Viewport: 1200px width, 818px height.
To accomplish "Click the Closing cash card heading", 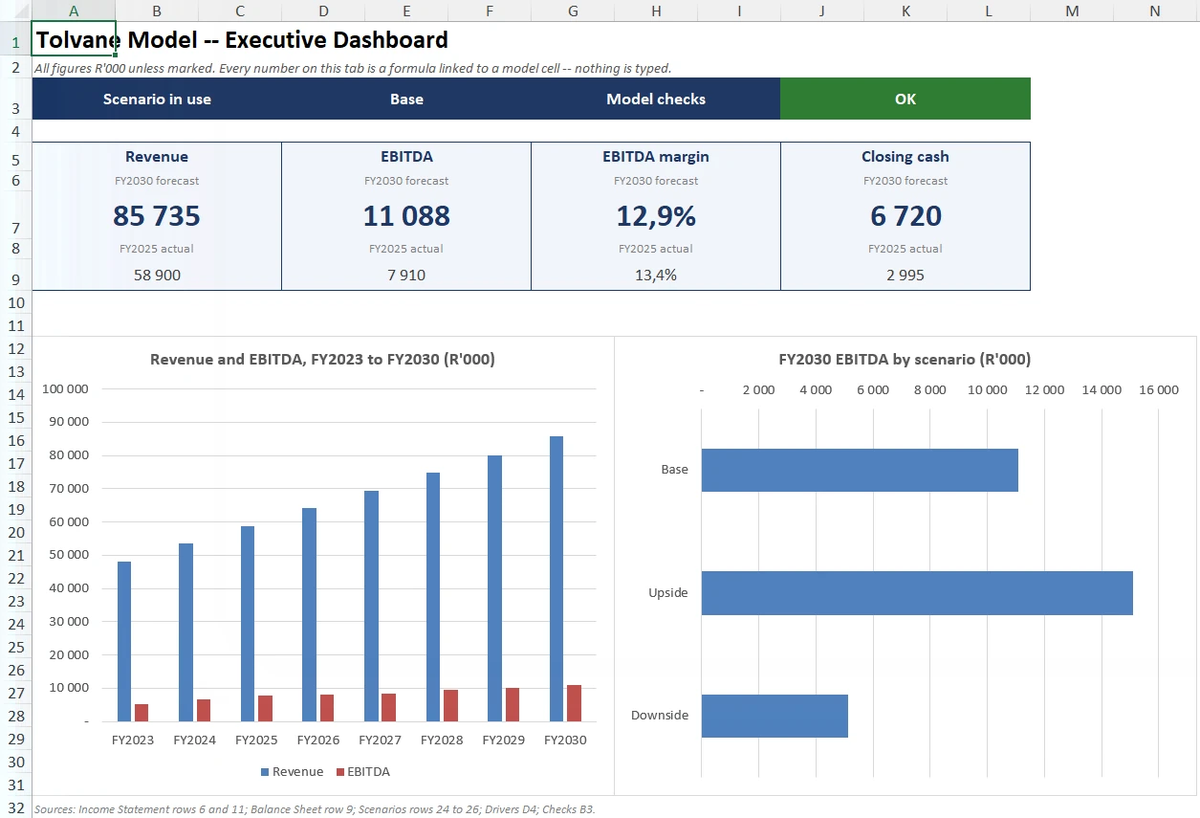I will [x=905, y=156].
